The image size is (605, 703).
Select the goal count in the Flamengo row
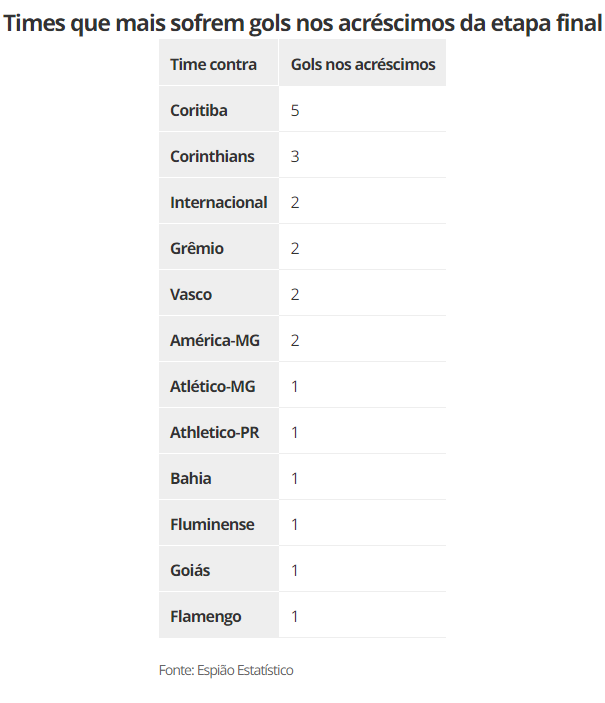[x=295, y=616]
